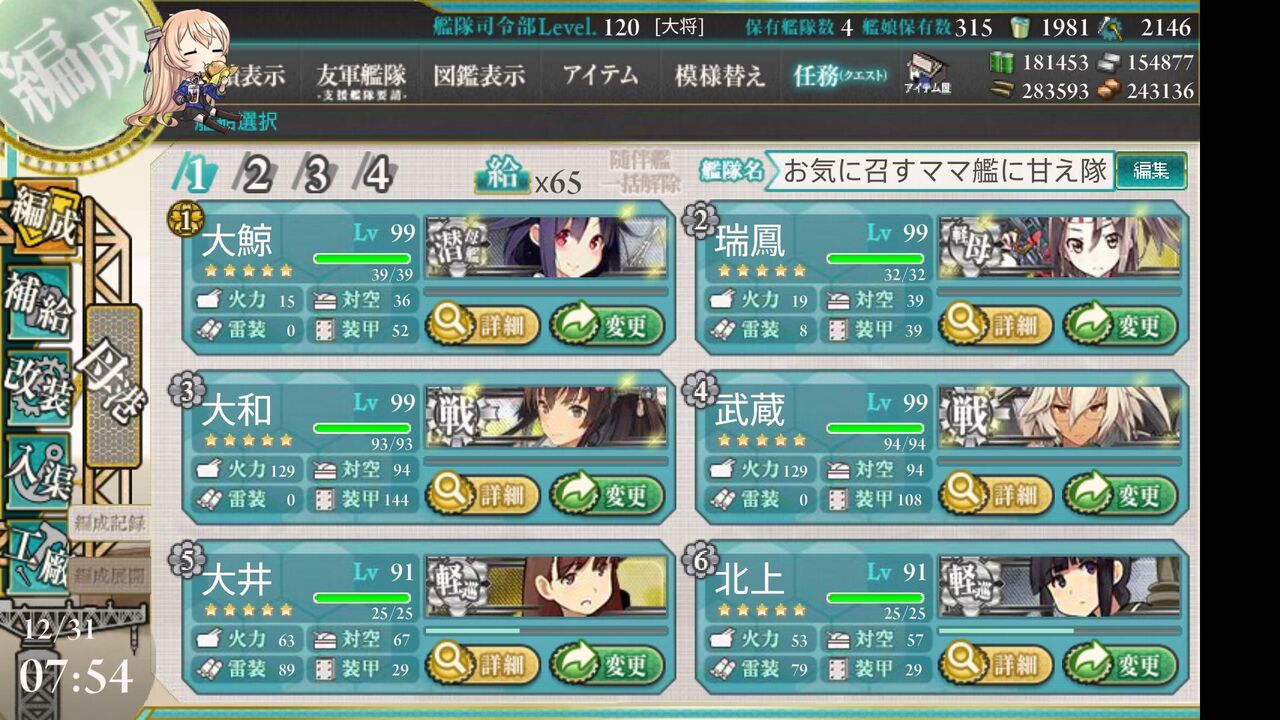Select fleet tab 4
Viewport: 1280px width, 720px height.
pos(377,176)
